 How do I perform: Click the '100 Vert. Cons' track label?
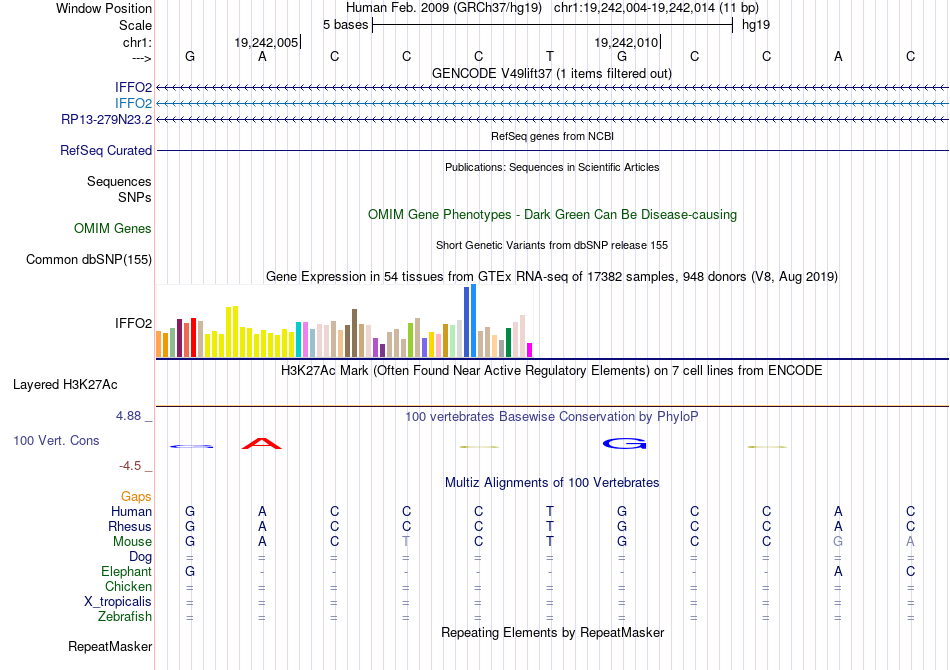(x=56, y=440)
